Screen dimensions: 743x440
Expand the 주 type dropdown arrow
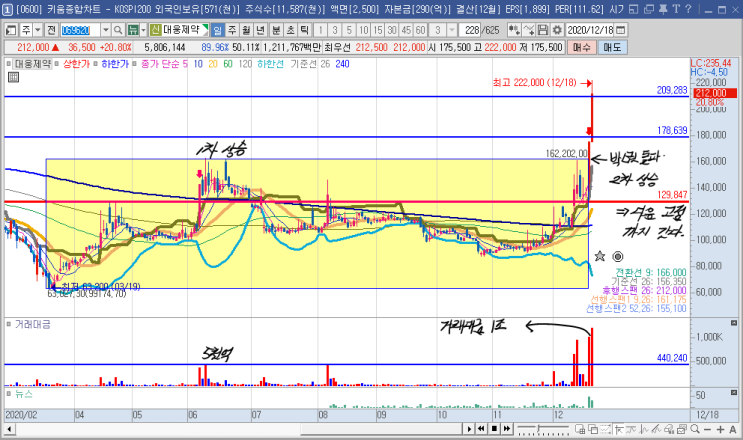coord(38,30)
